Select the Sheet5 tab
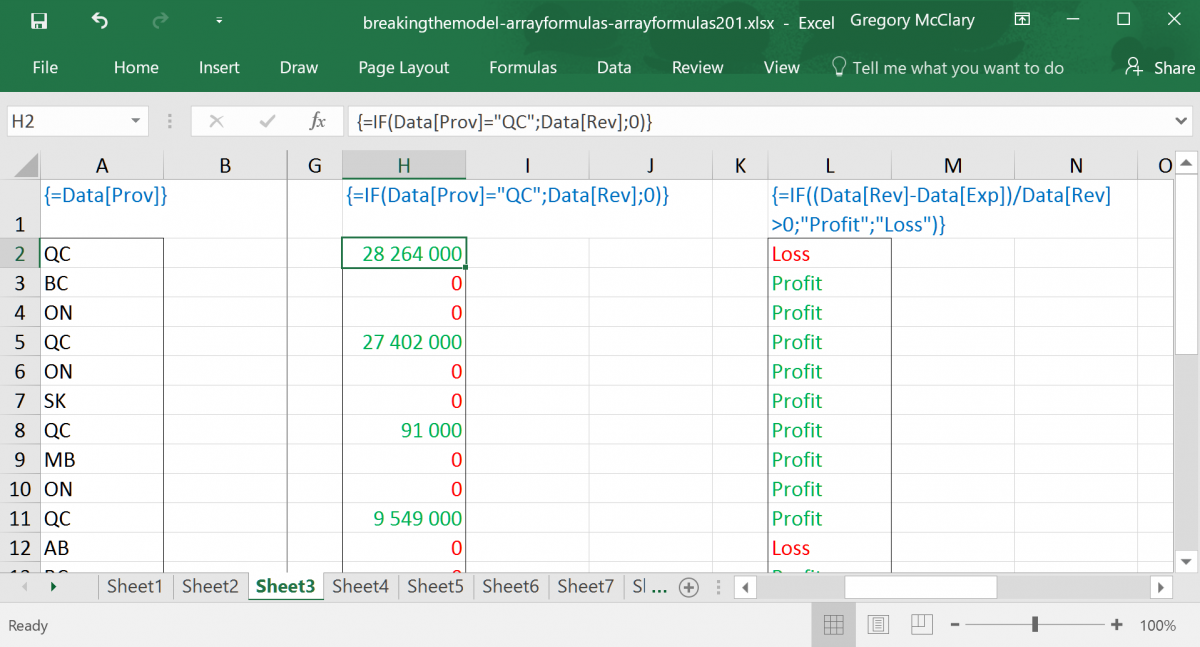Image resolution: width=1200 pixels, height=647 pixels. (x=434, y=587)
